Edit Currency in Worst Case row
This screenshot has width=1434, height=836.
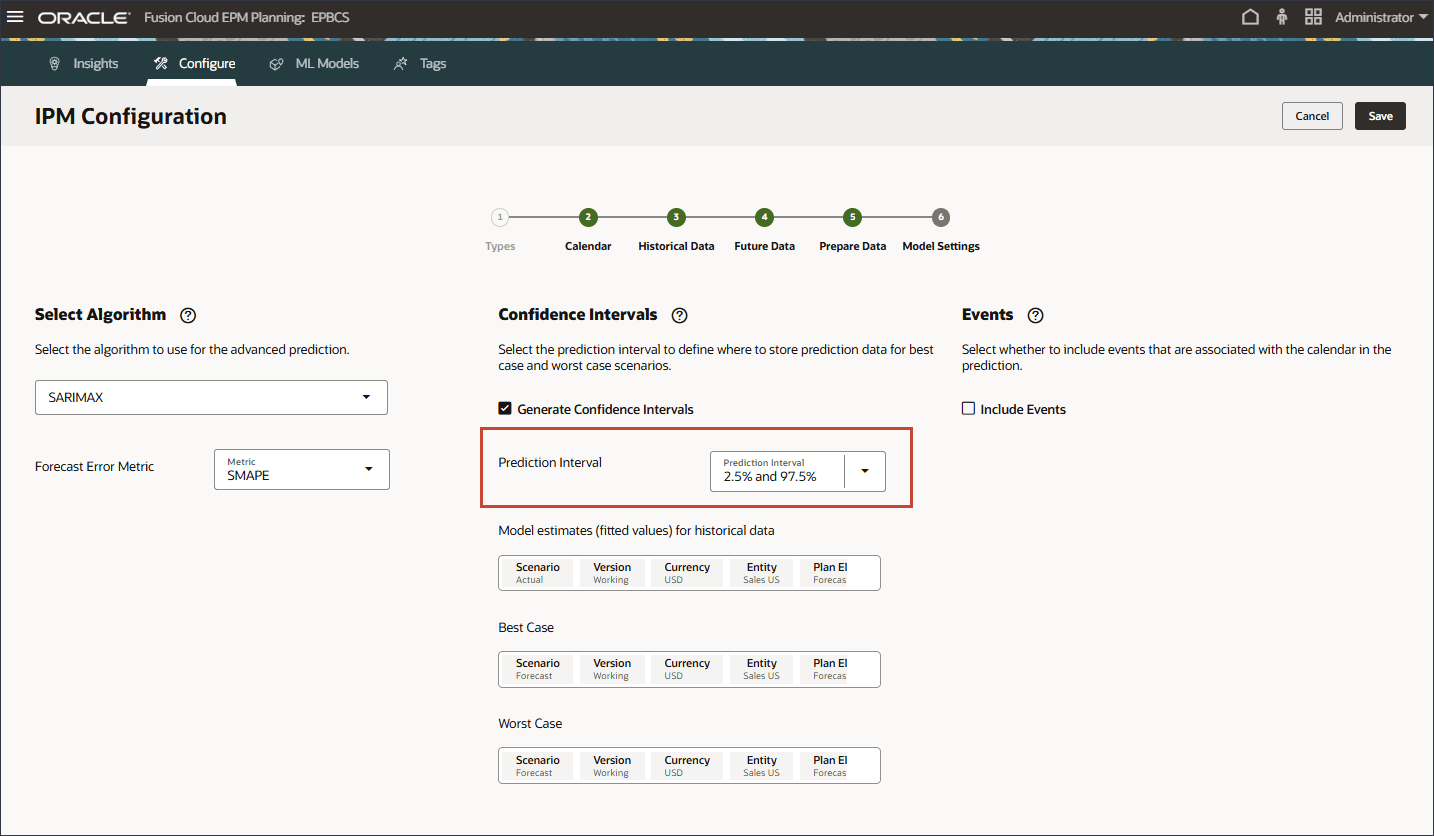[x=687, y=766]
